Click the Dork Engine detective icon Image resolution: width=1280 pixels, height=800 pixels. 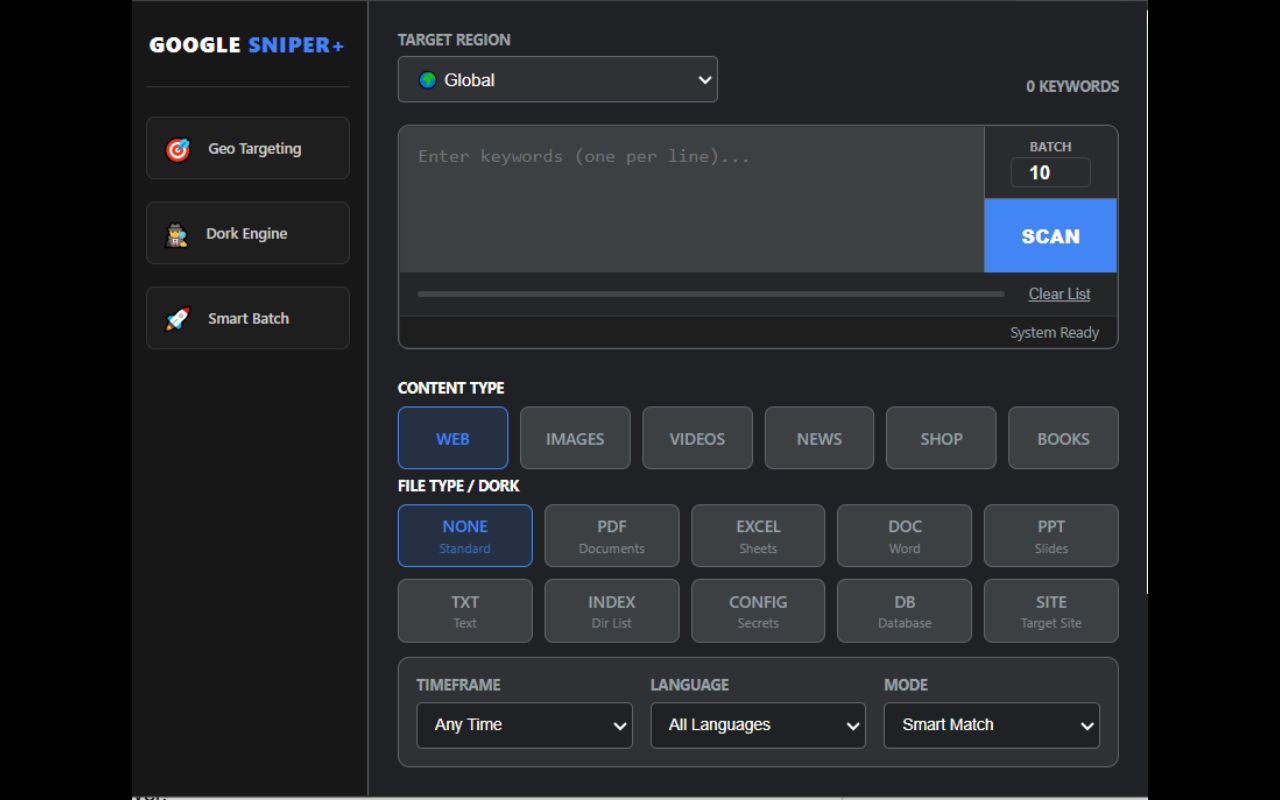coord(177,234)
